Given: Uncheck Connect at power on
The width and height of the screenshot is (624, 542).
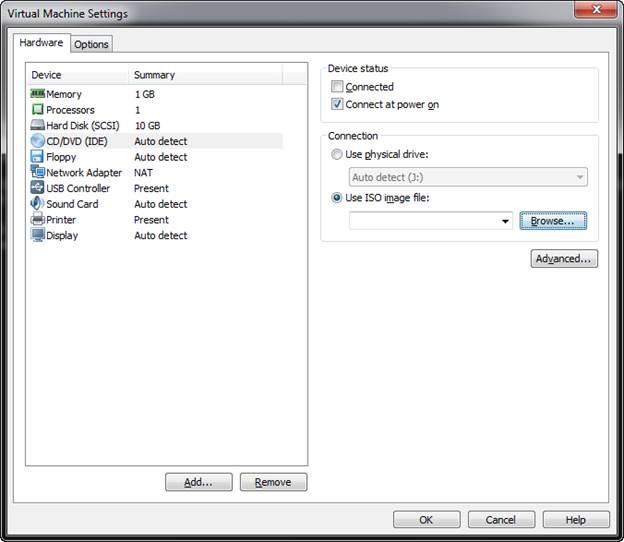Looking at the screenshot, I should (337, 104).
